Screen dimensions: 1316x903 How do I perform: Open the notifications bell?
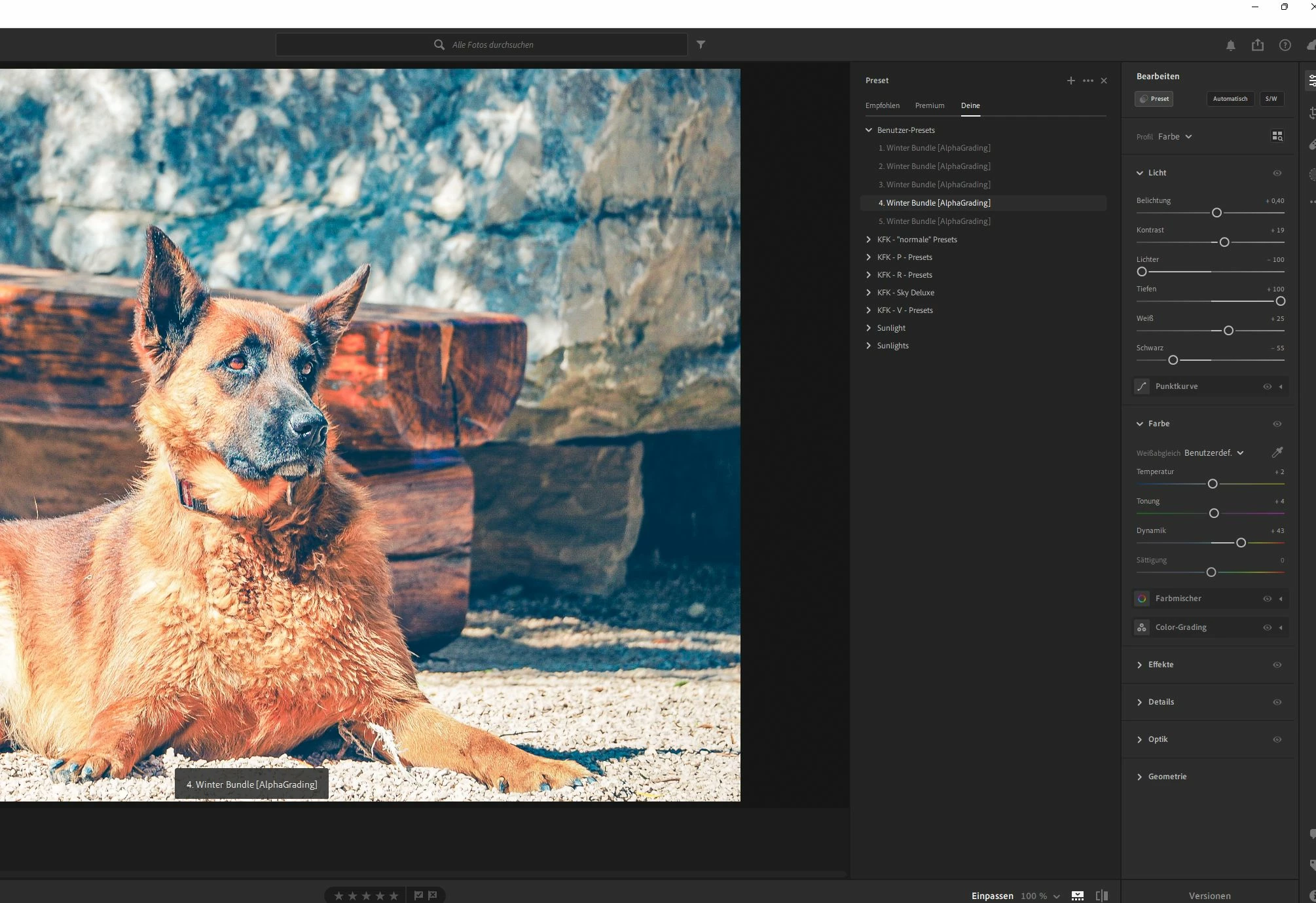pos(1230,45)
